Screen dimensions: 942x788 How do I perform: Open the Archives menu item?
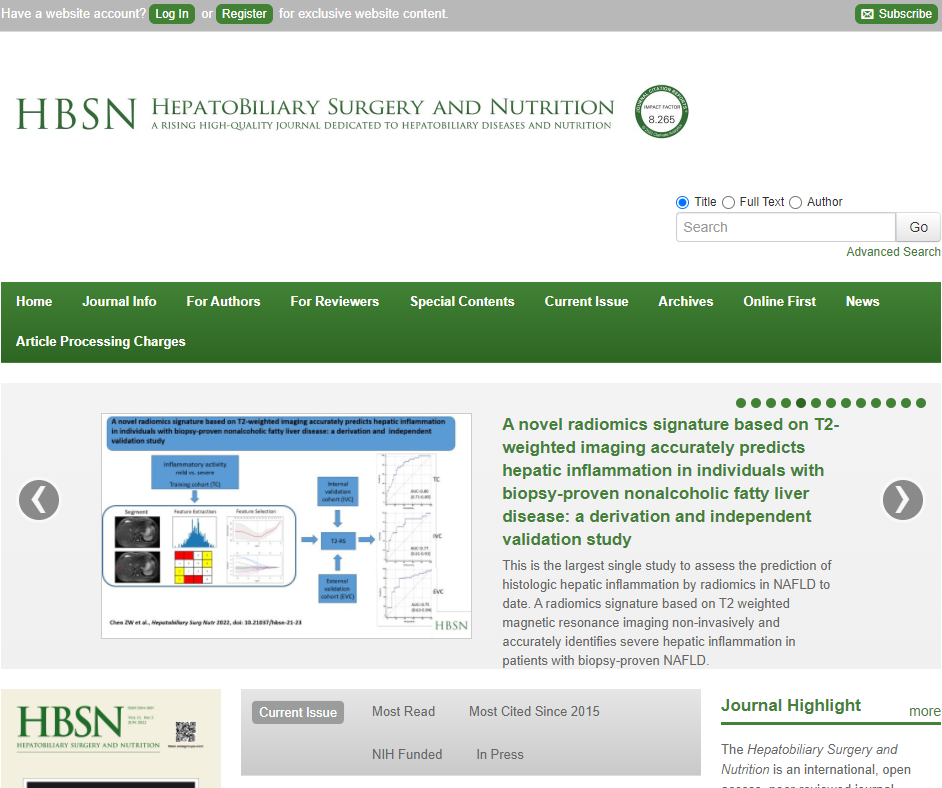pyautogui.click(x=685, y=302)
